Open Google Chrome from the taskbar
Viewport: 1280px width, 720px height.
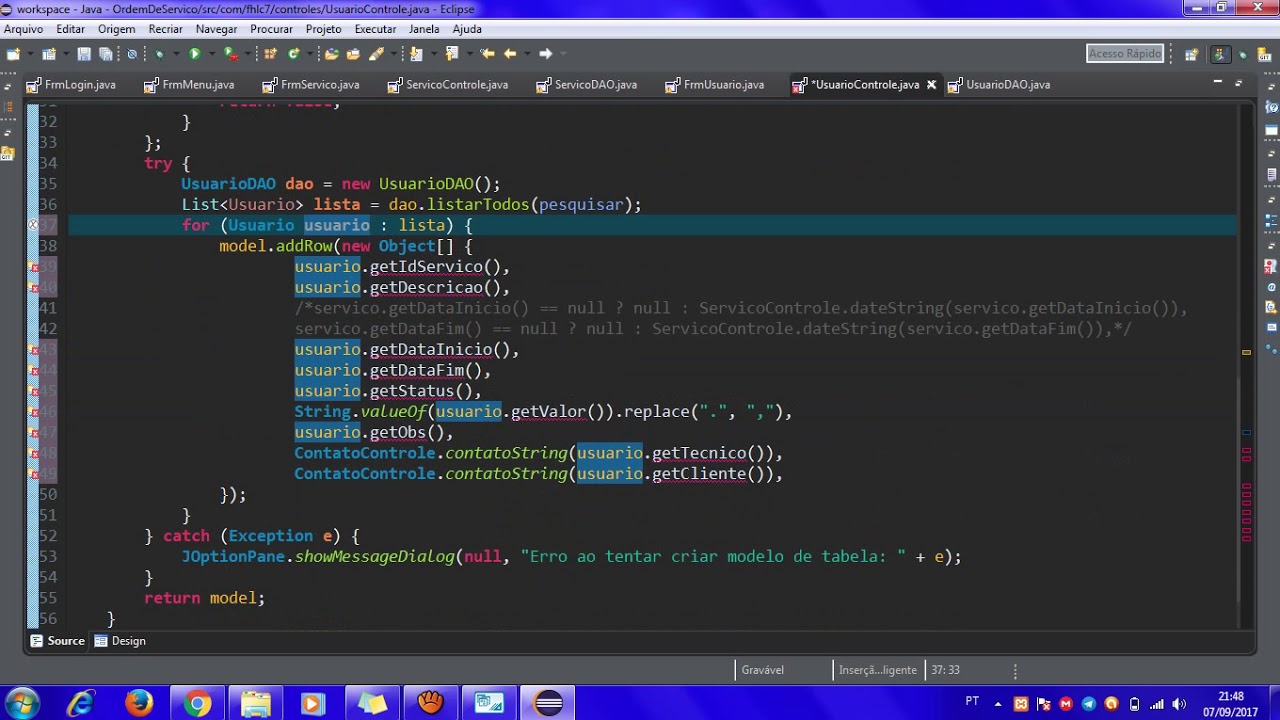[197, 703]
